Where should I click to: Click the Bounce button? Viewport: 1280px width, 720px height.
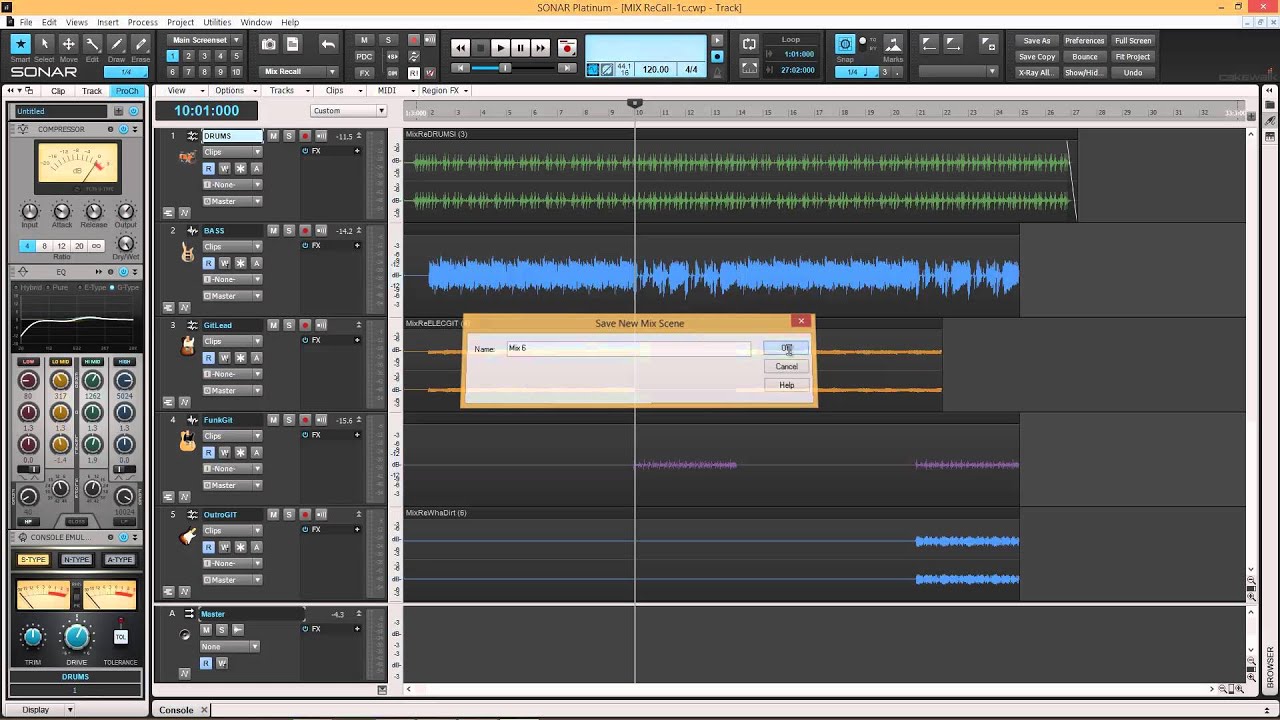tap(1084, 57)
